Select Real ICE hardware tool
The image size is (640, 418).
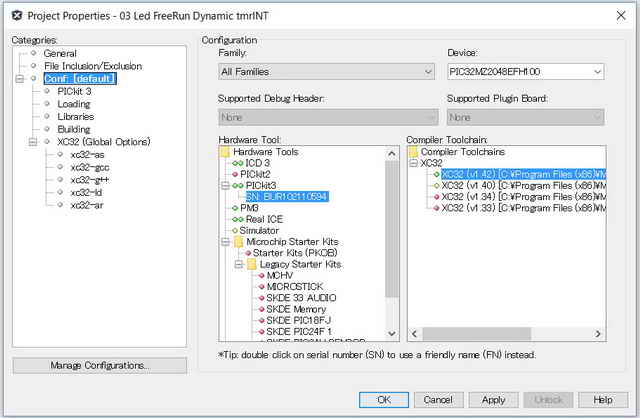click(x=264, y=220)
